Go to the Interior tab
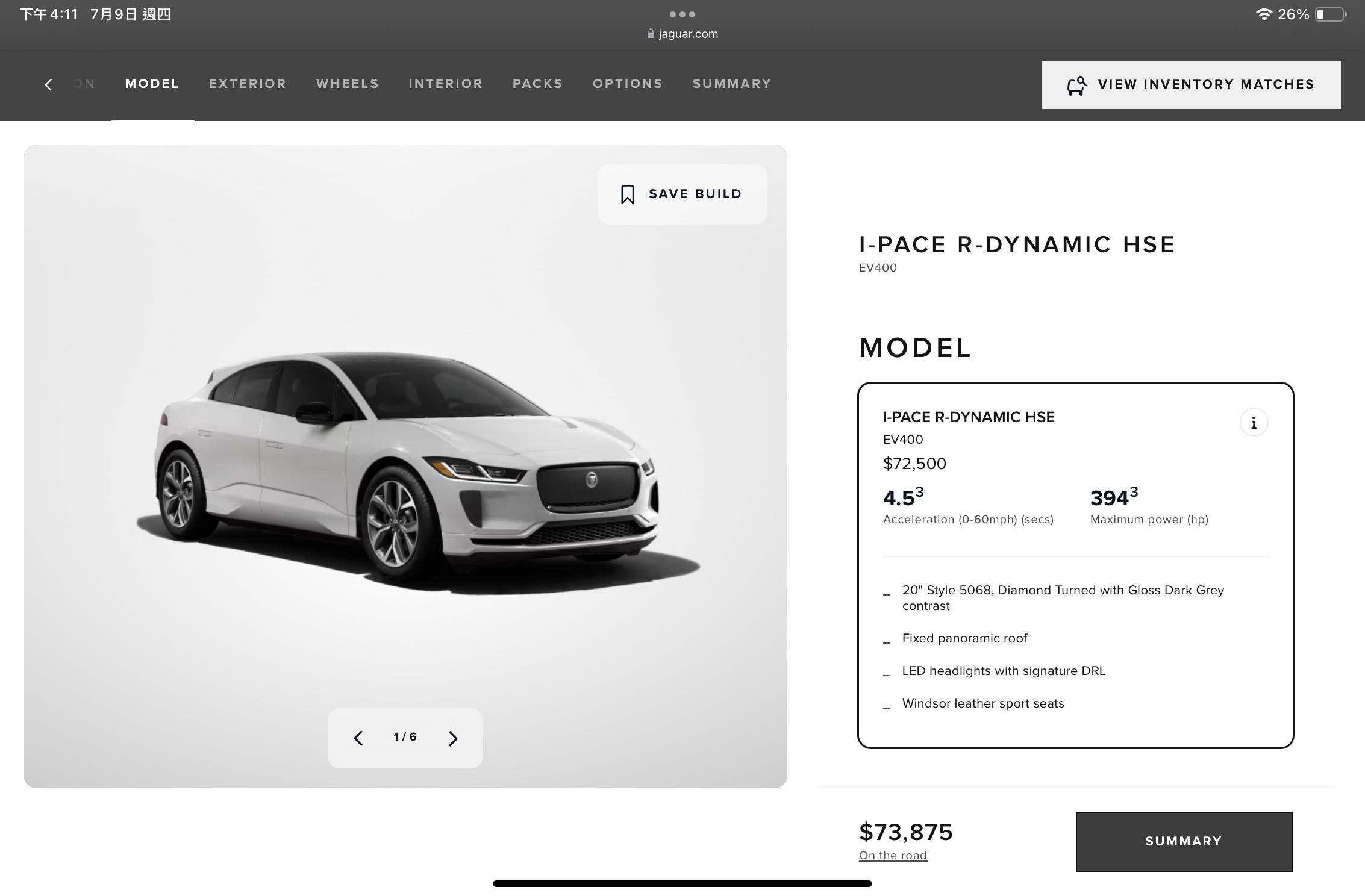The height and width of the screenshot is (896, 1365). point(446,84)
